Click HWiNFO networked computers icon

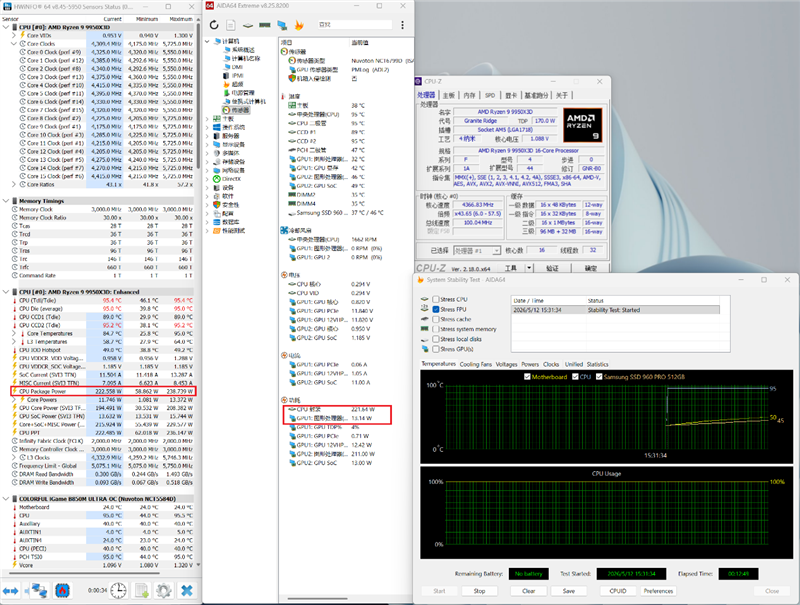38,590
